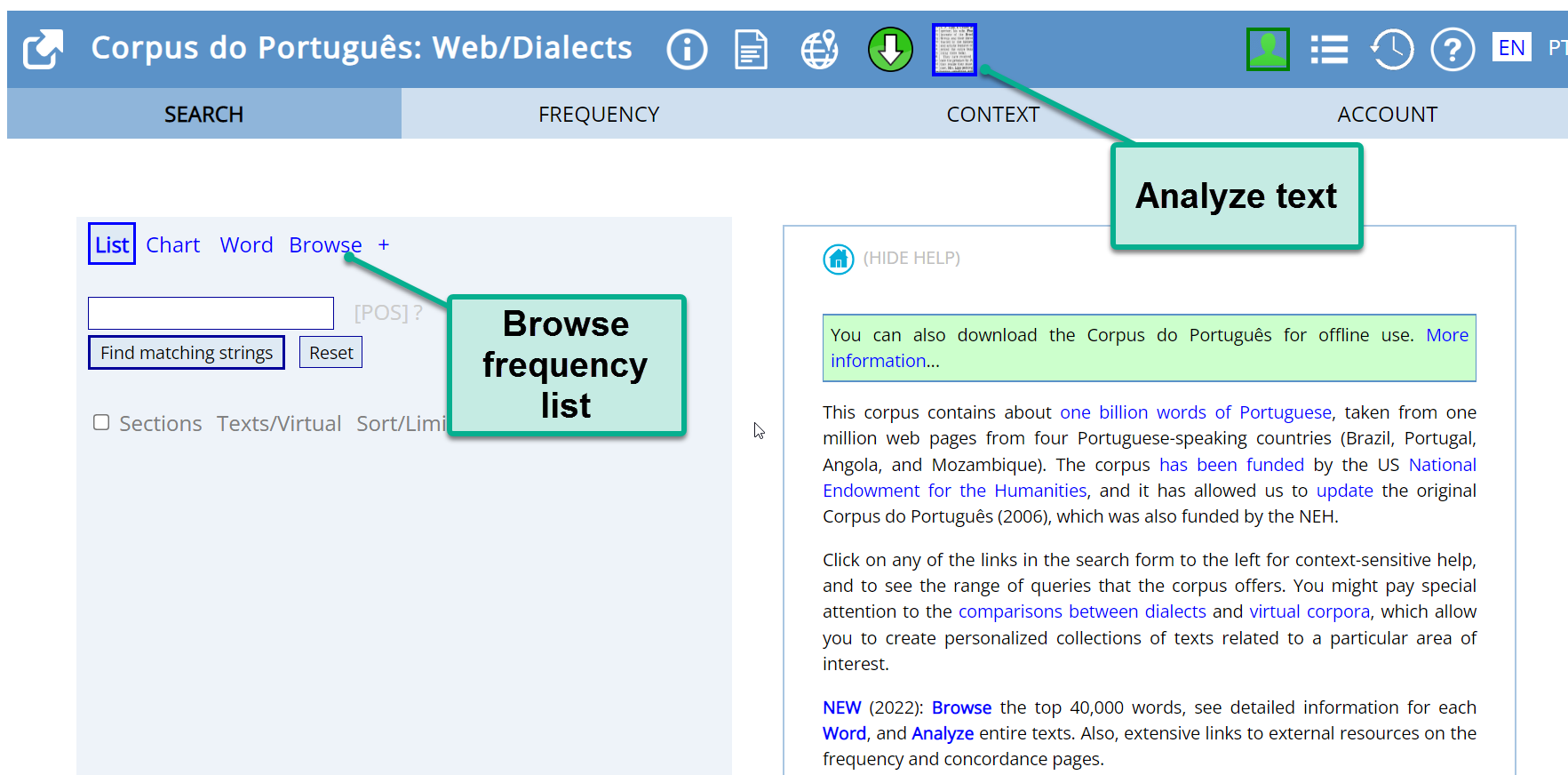Click the green user profile icon
This screenshot has width=1568, height=775.
tap(1268, 49)
